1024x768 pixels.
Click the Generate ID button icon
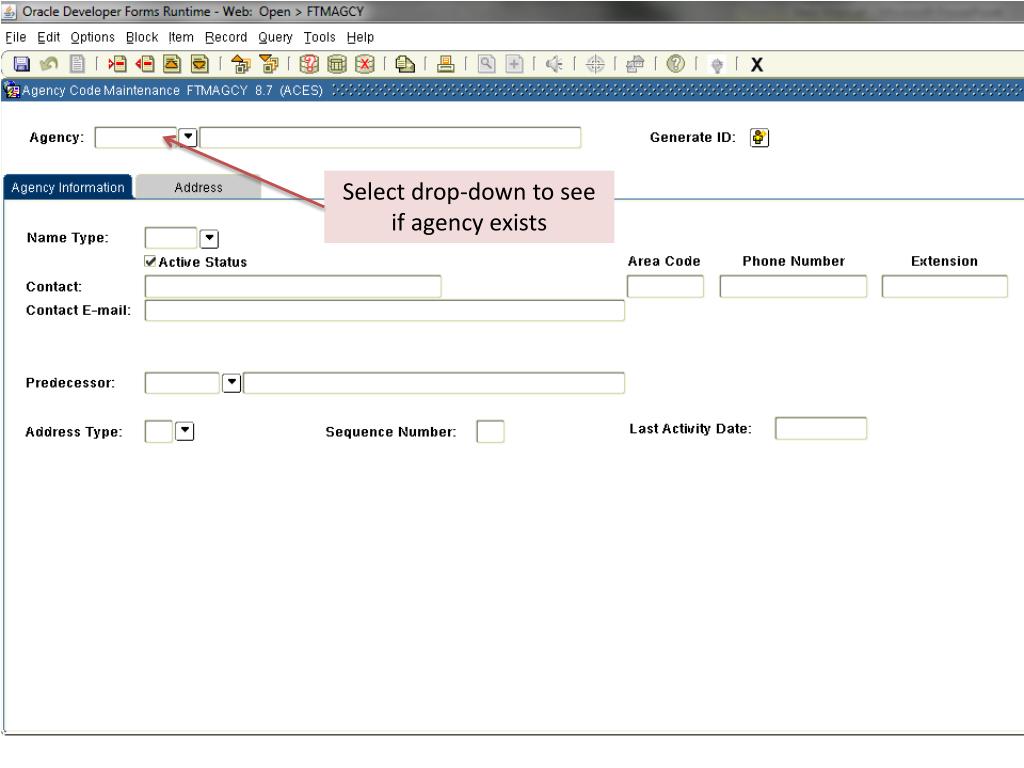(759, 137)
